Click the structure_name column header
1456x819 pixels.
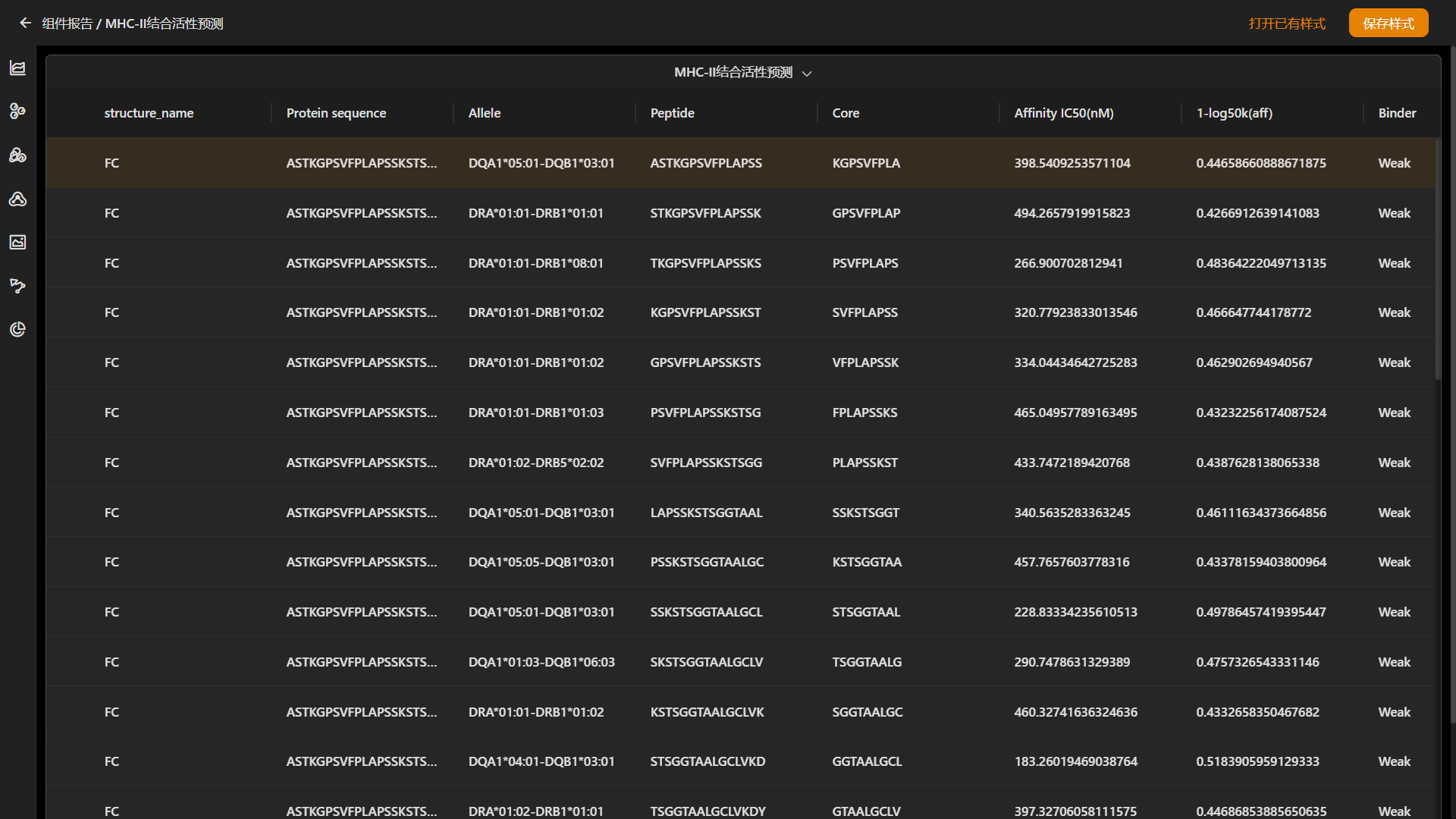[x=149, y=113]
